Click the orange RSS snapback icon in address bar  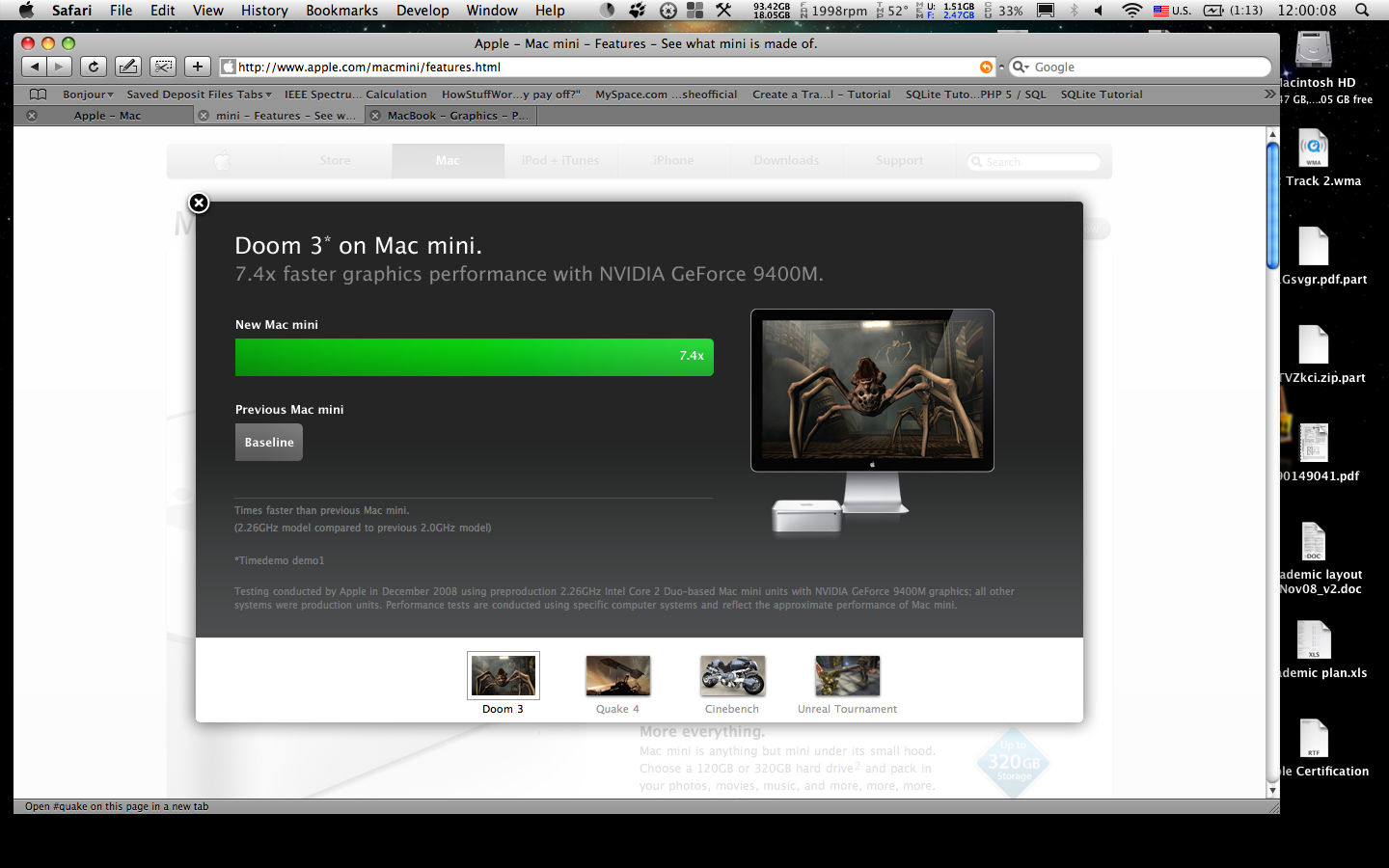[x=986, y=67]
